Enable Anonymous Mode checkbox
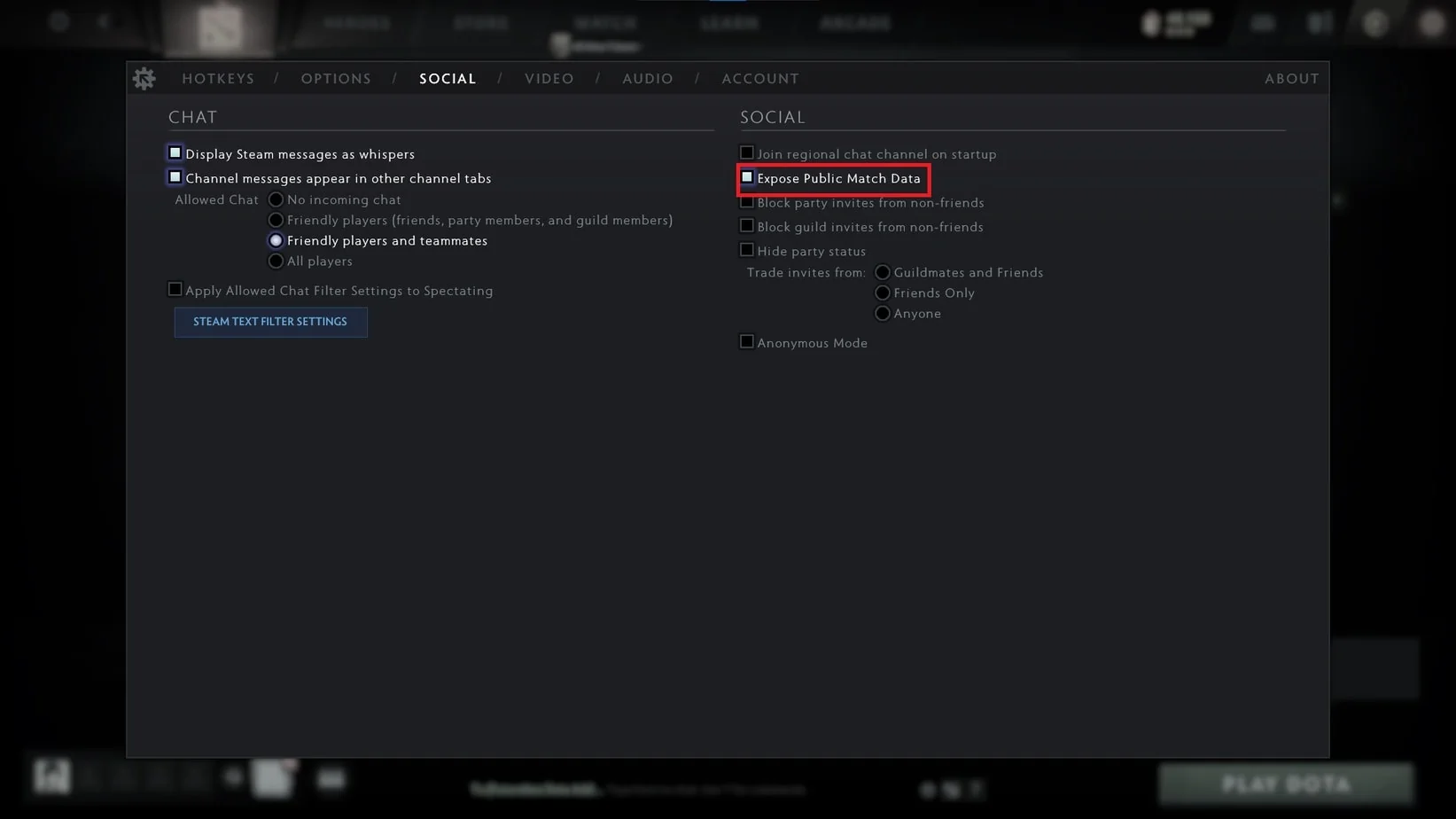The image size is (1456, 819). click(747, 342)
